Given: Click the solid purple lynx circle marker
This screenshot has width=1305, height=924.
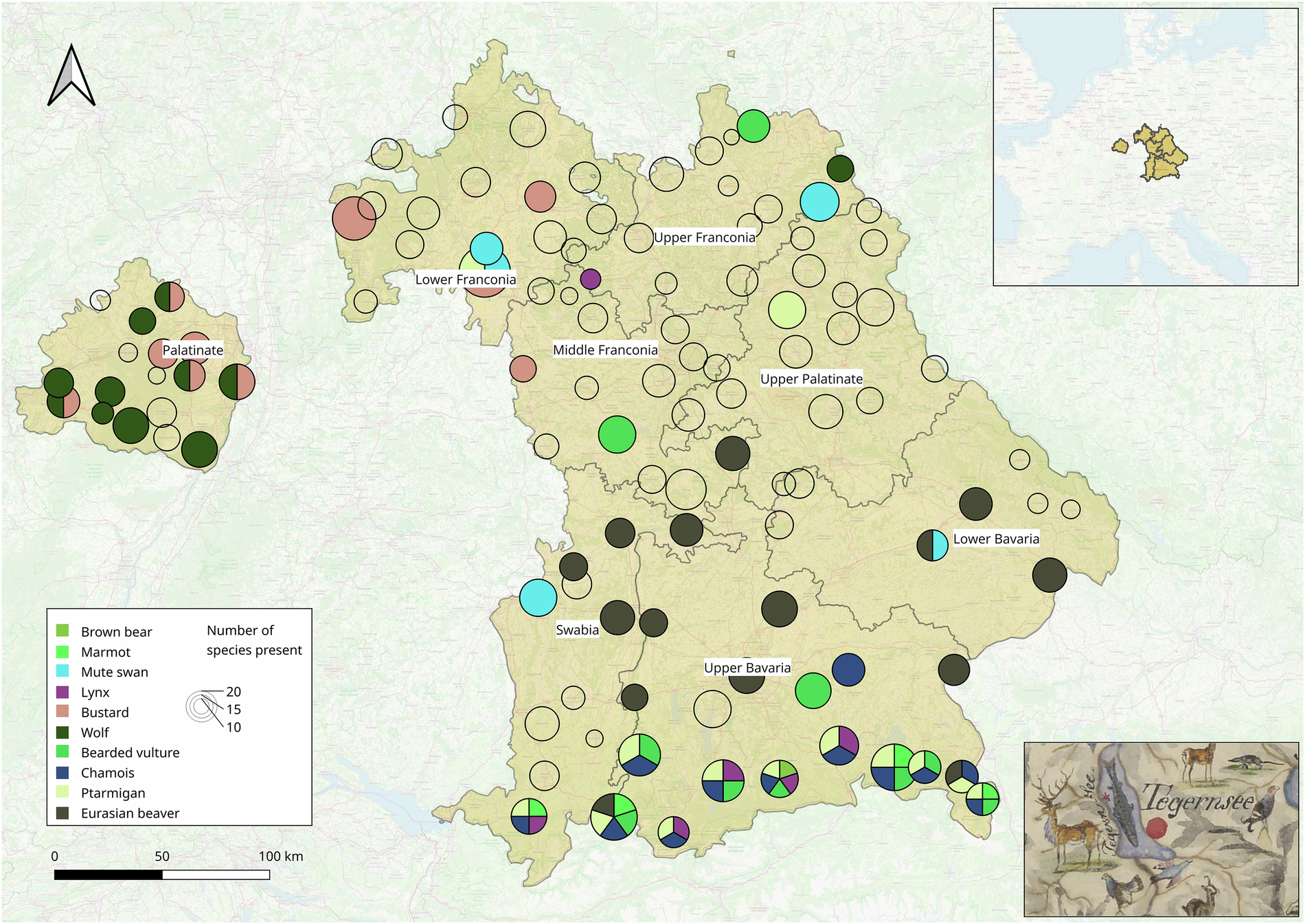Looking at the screenshot, I should (591, 279).
